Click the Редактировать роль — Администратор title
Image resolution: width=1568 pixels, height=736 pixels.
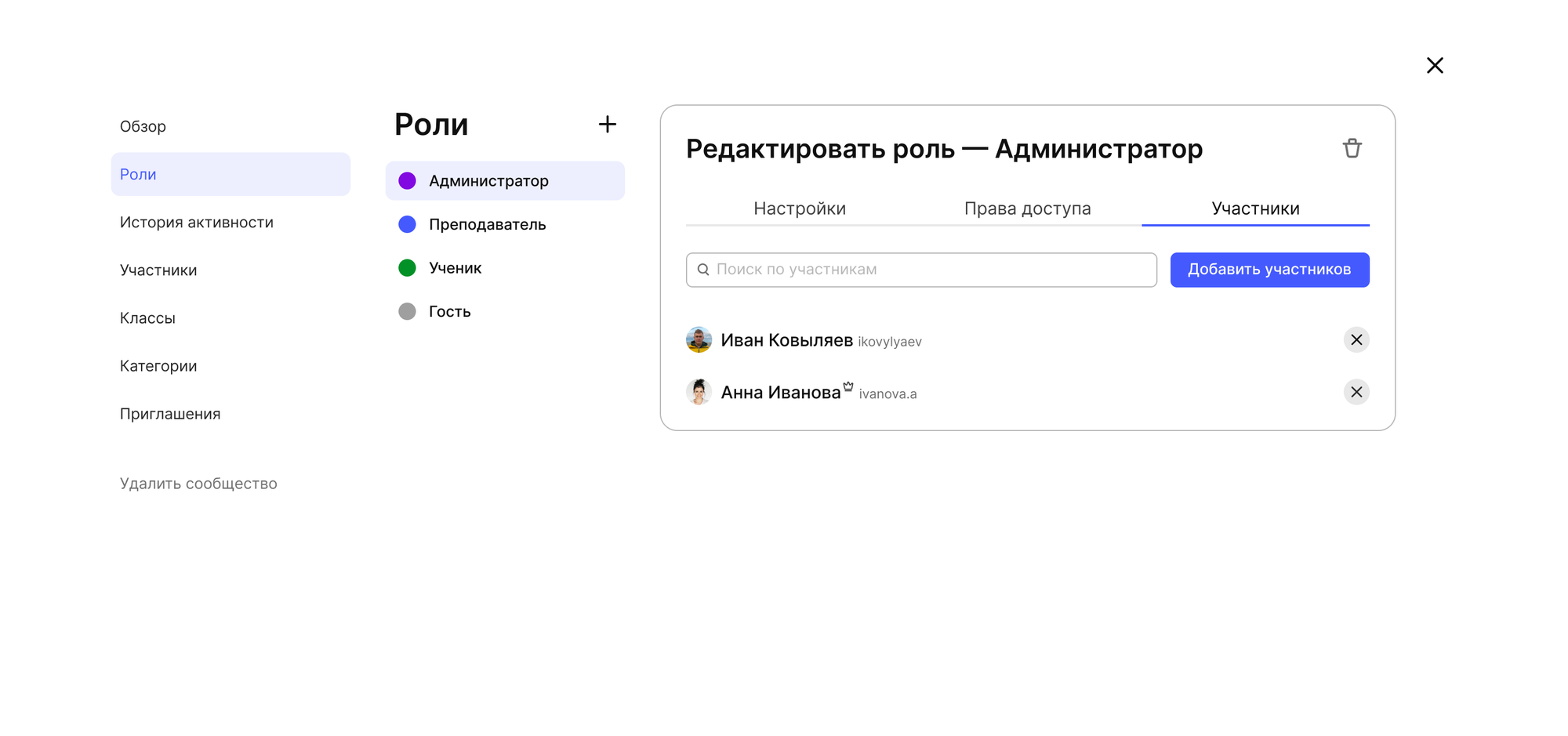944,149
